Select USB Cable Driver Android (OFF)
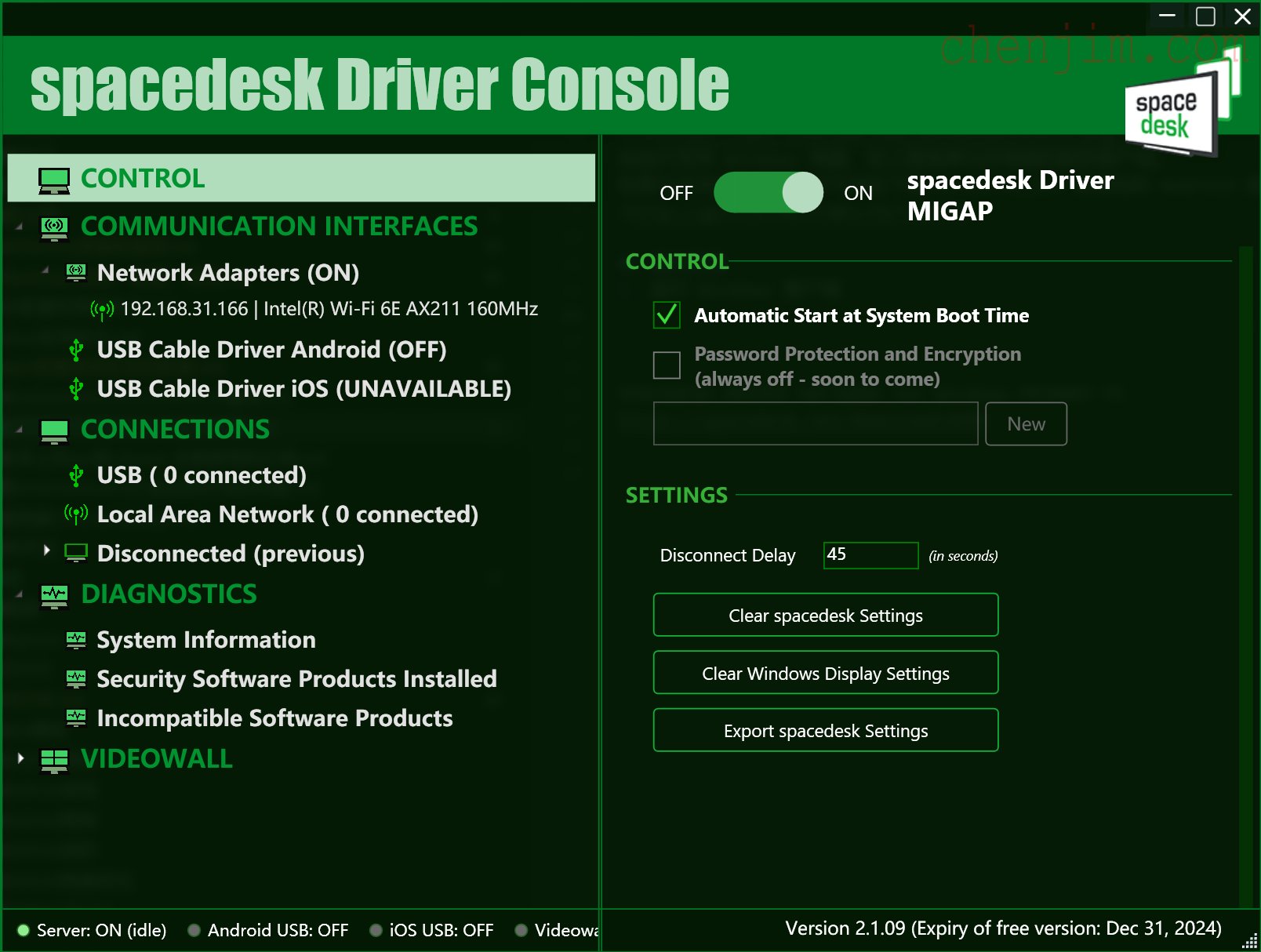Viewport: 1261px width, 952px height. 271,350
